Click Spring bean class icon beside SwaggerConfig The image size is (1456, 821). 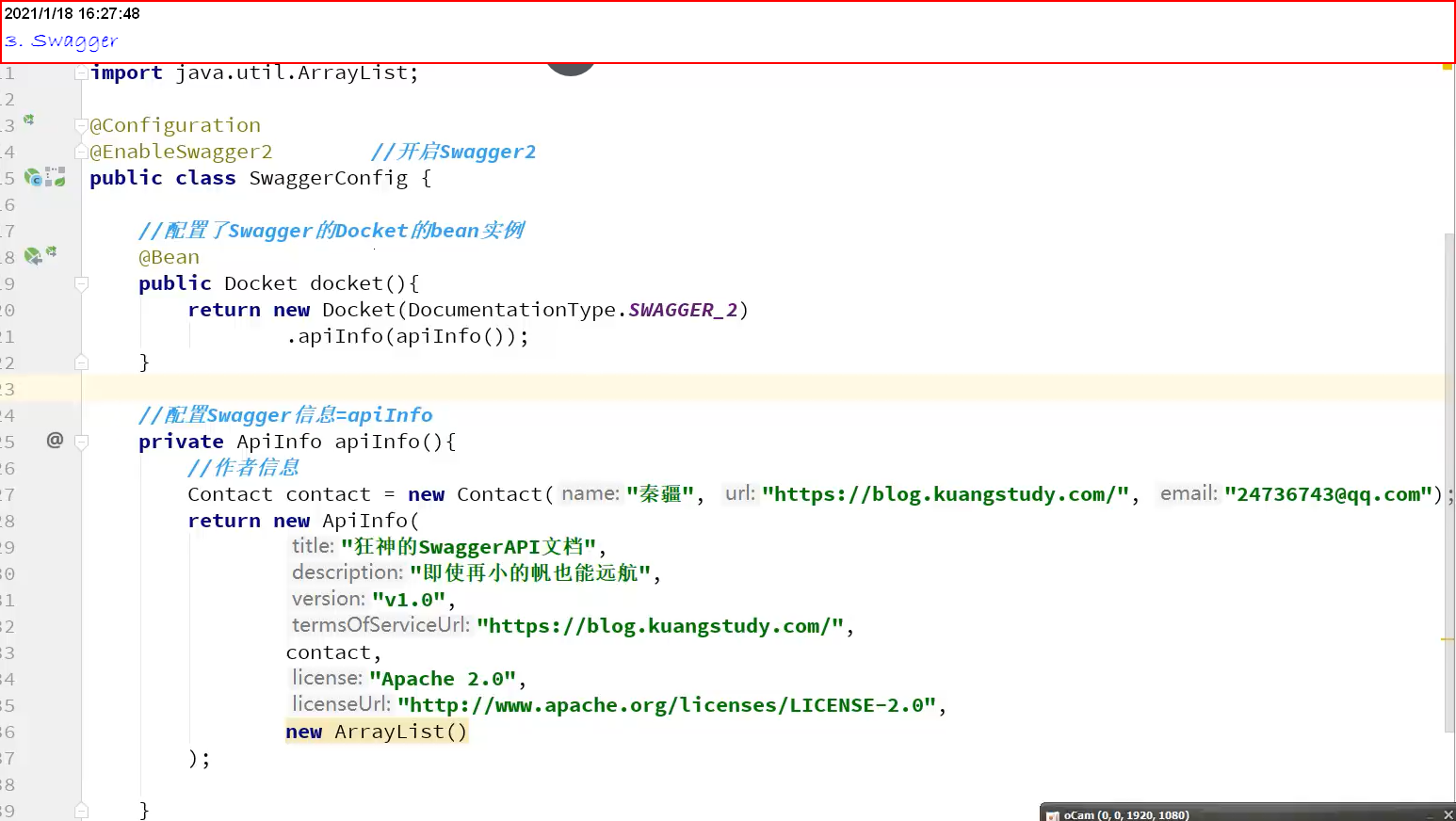(x=33, y=177)
